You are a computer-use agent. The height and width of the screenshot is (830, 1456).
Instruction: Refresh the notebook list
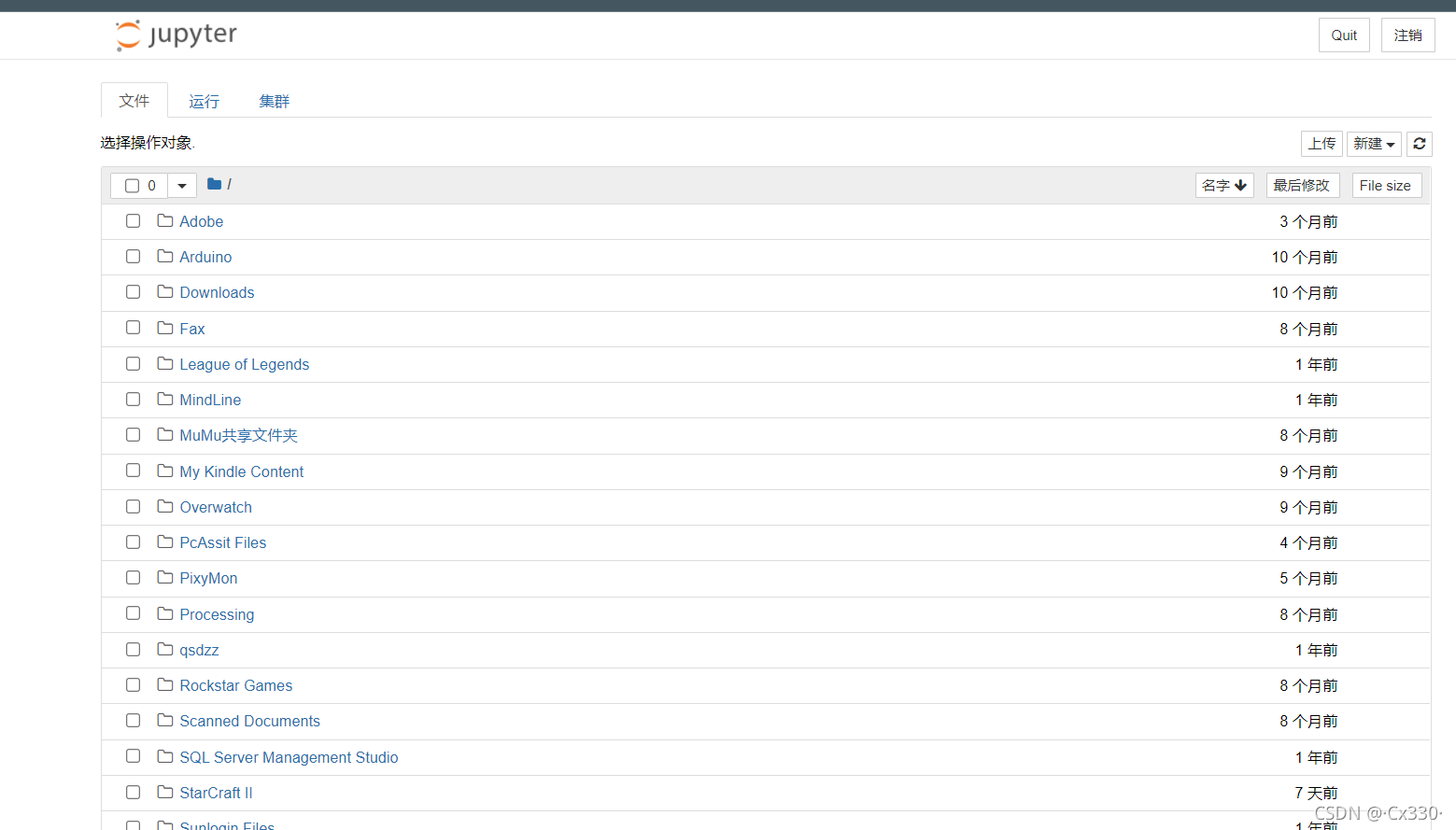[x=1419, y=144]
